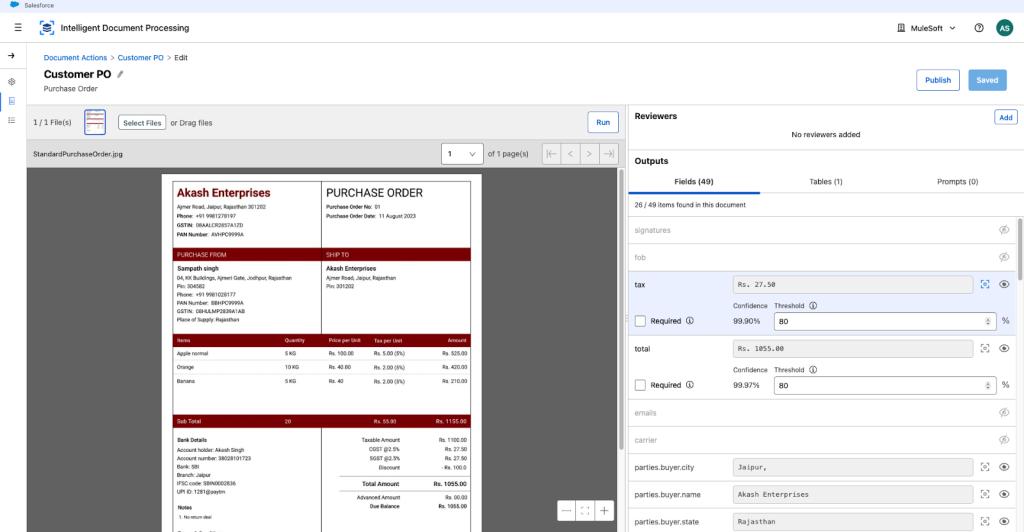This screenshot has width=1024, height=532.
Task: Check Required for the tax field
Action: click(x=640, y=321)
